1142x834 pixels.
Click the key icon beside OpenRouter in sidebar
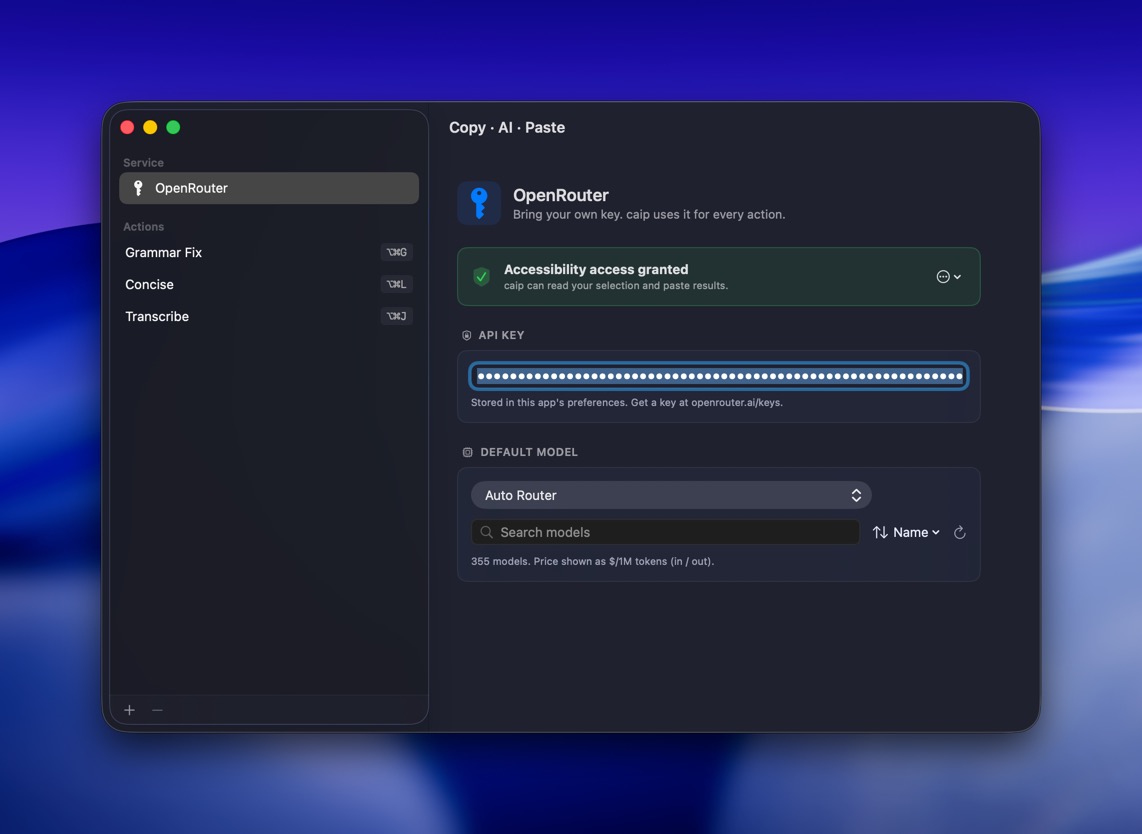click(x=138, y=188)
